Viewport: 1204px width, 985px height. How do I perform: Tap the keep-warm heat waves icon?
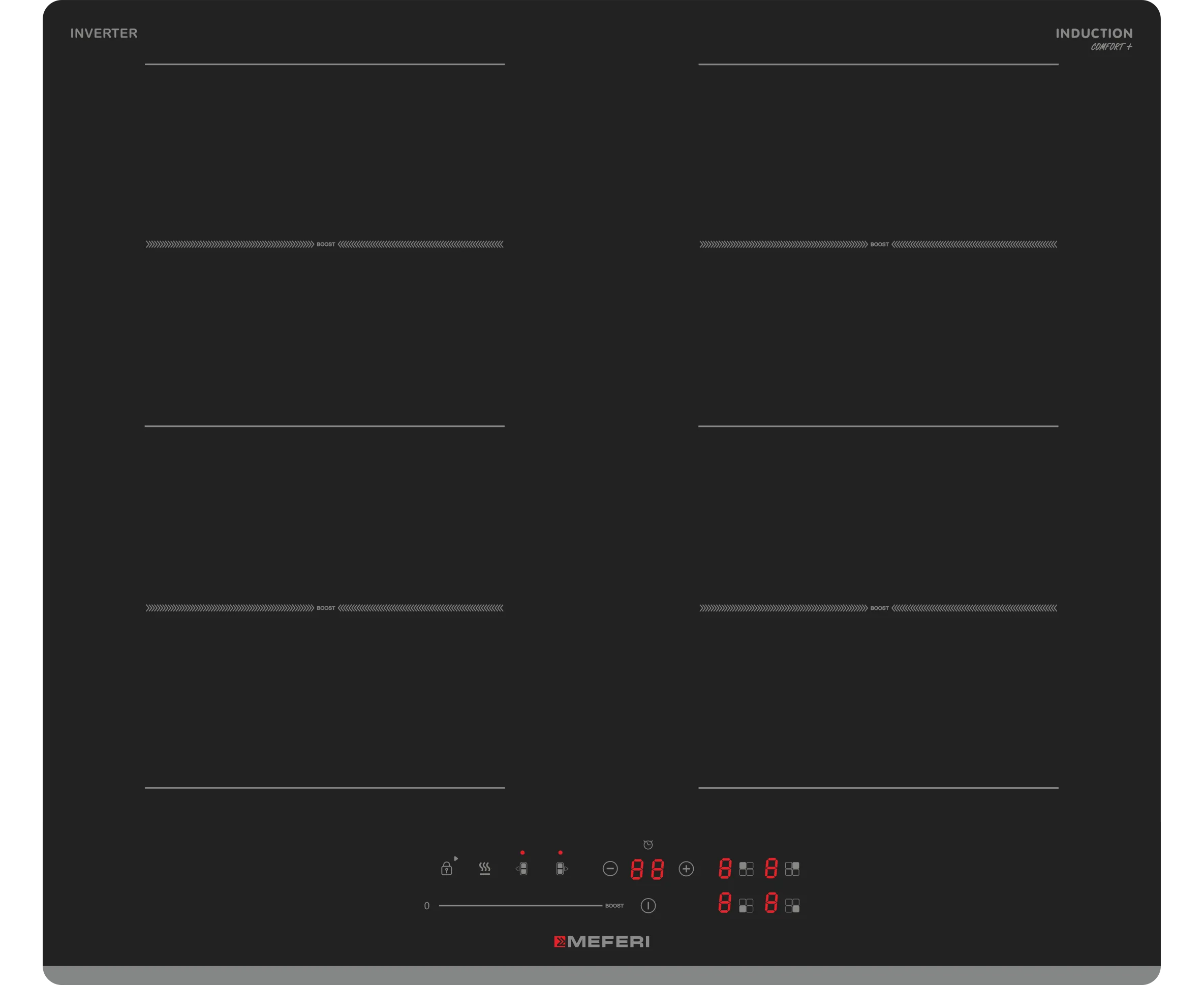pyautogui.click(x=484, y=869)
